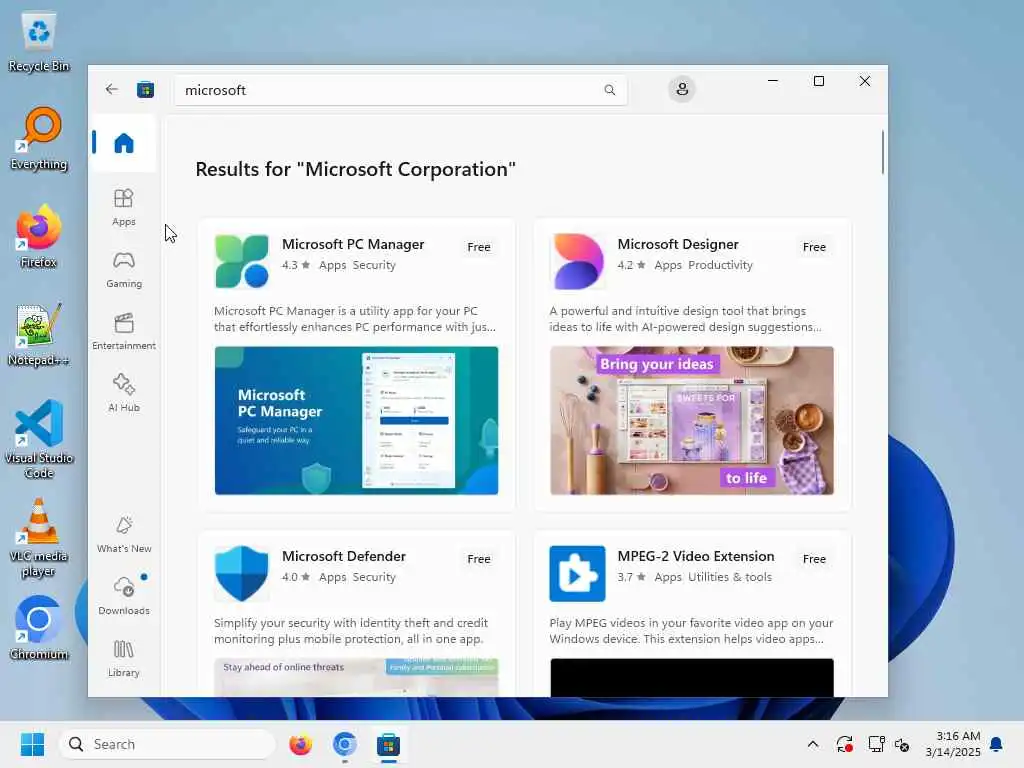This screenshot has height=768, width=1024.
Task: Select Notepad++ desktop shortcut
Action: click(39, 334)
